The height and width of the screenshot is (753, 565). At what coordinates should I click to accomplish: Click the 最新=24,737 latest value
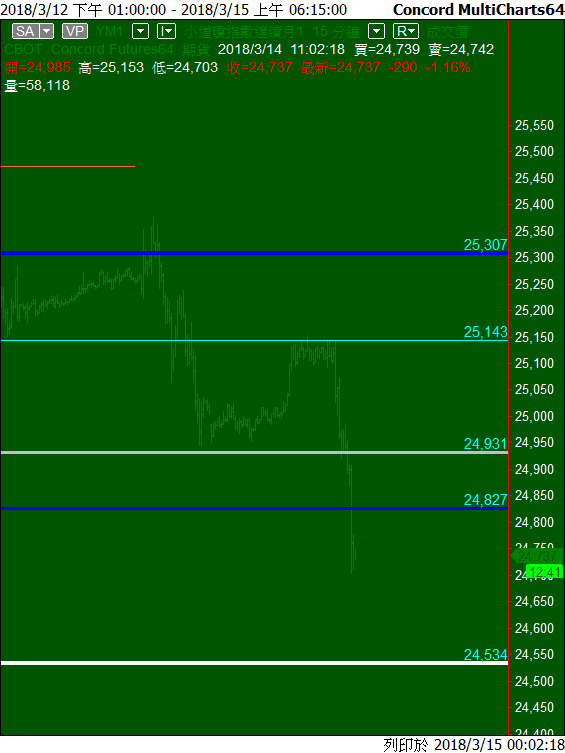pyautogui.click(x=340, y=68)
